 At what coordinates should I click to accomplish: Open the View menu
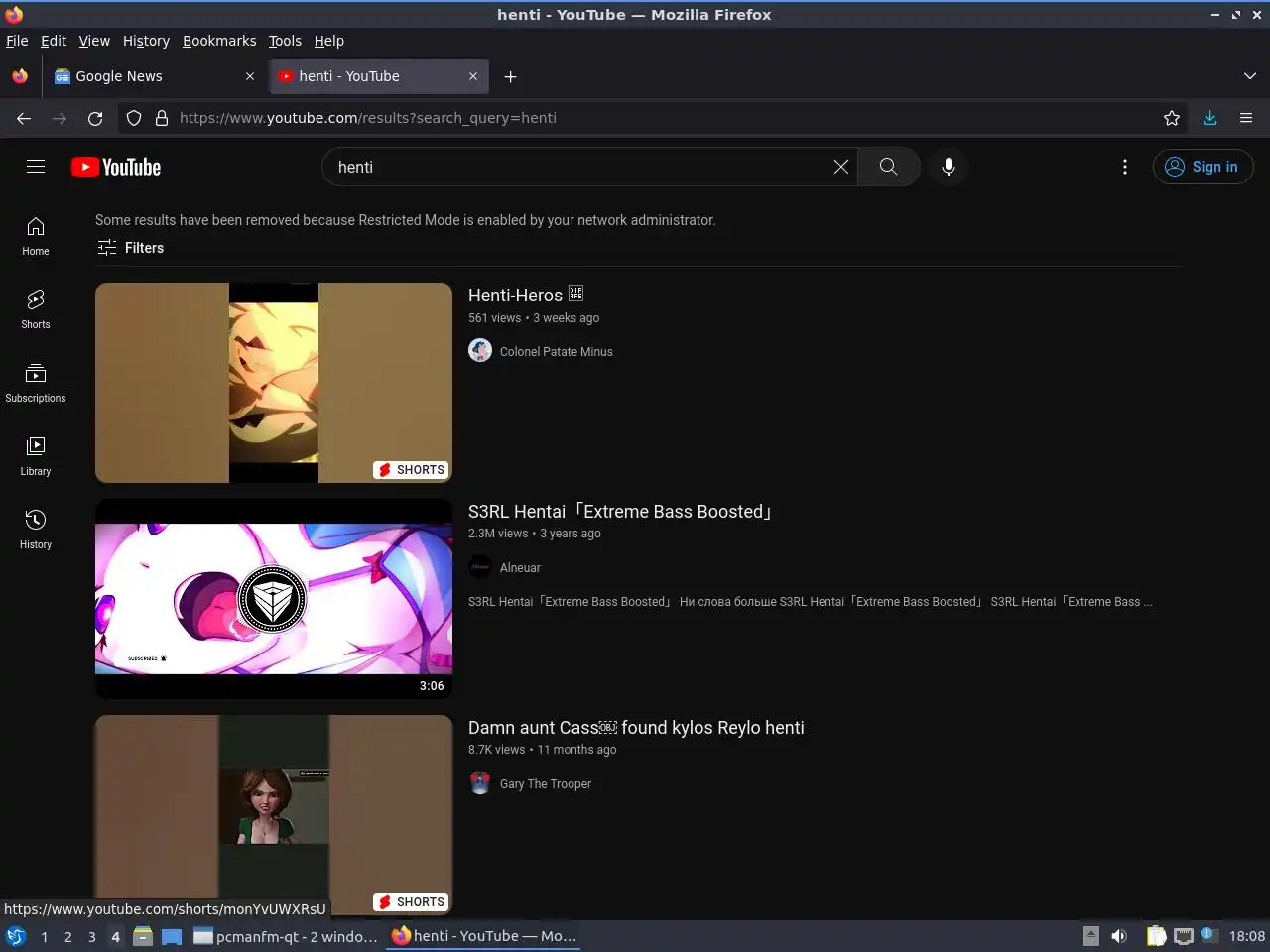point(94,41)
